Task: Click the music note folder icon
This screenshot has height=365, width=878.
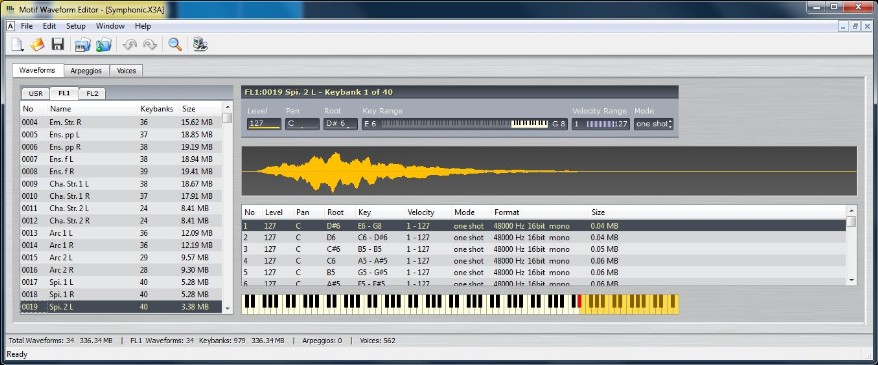Action: tap(104, 45)
